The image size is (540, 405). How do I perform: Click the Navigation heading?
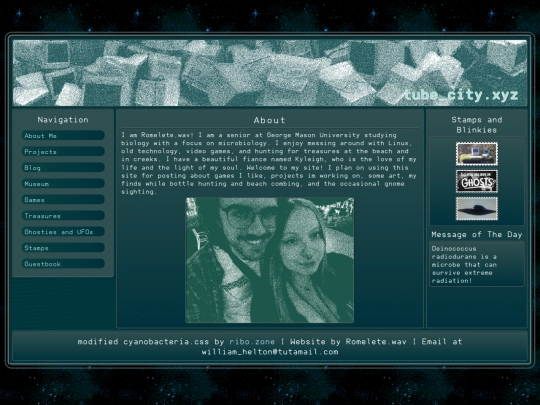(x=63, y=120)
